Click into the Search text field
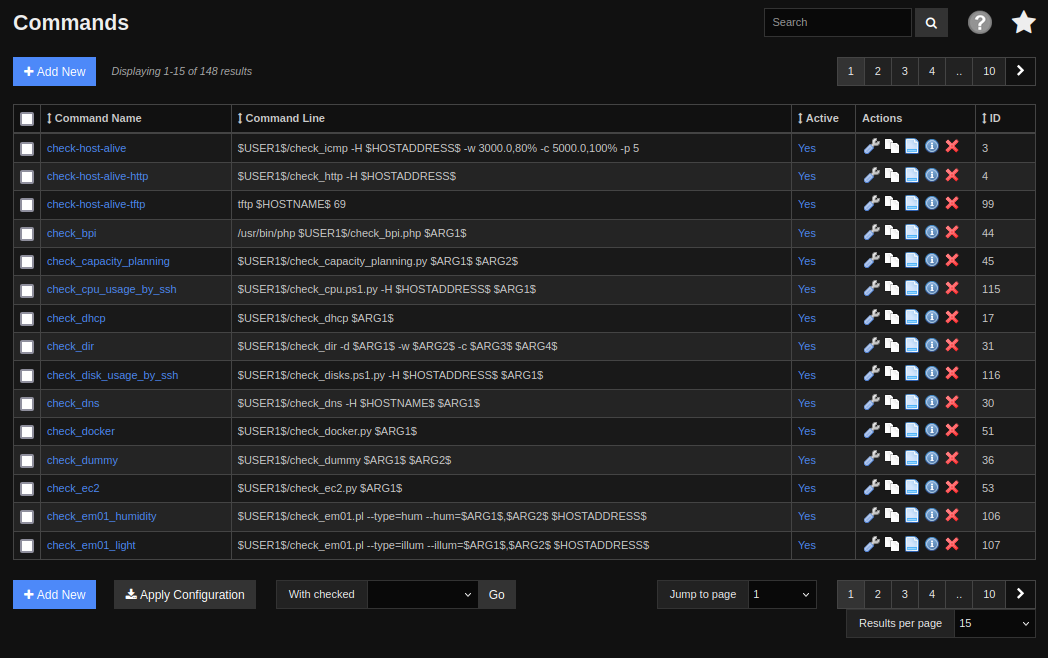 tap(837, 22)
